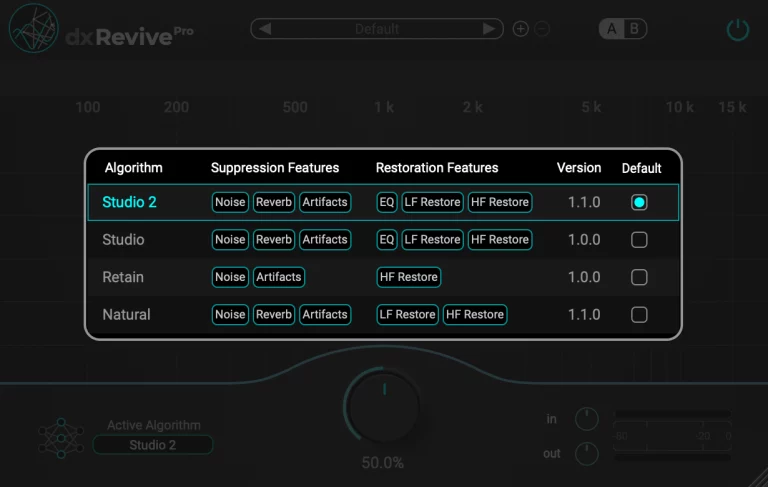Click the main amount knob
The height and width of the screenshot is (487, 768).
(384, 407)
